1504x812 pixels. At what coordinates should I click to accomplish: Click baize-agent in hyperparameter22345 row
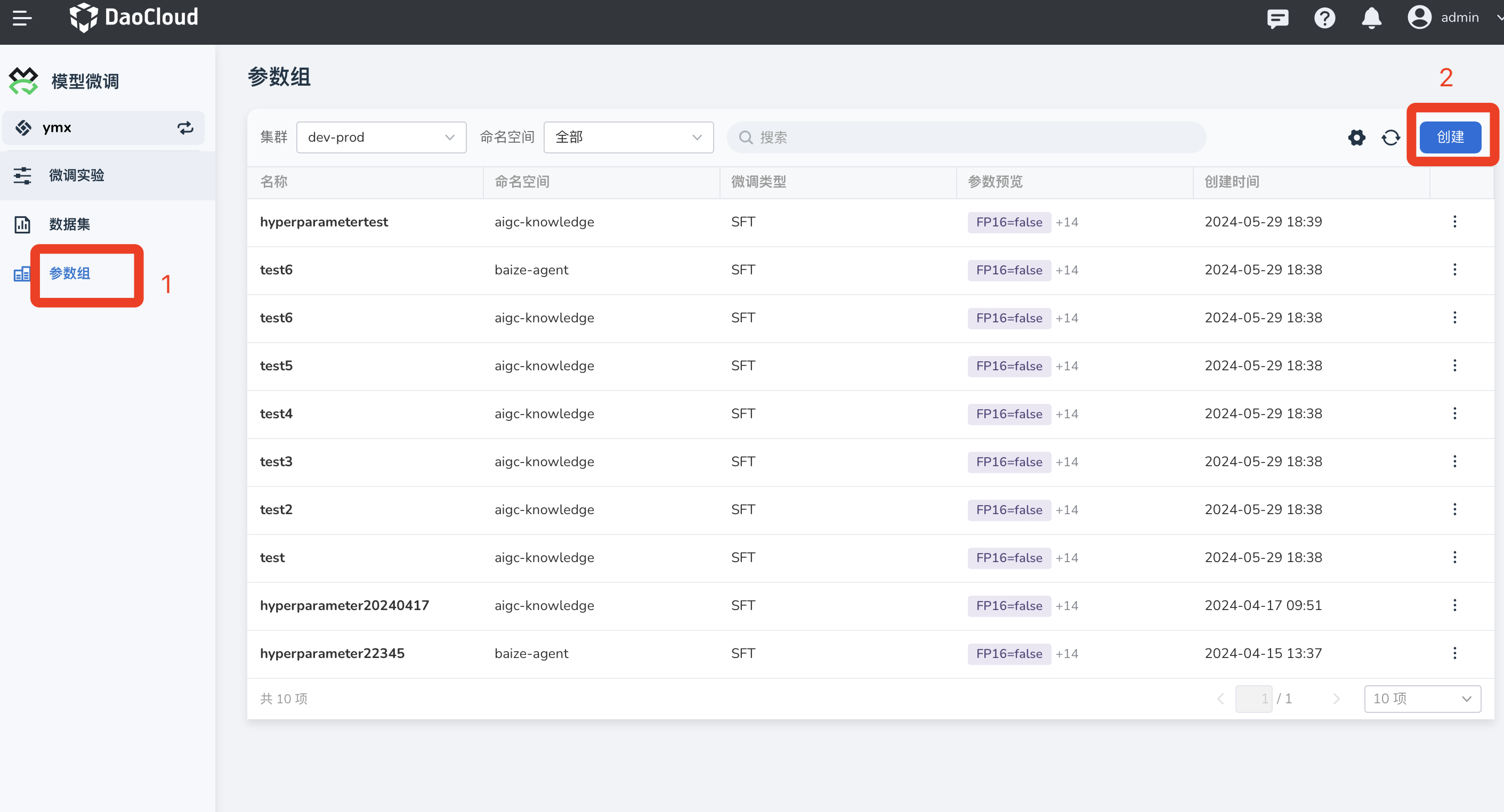[531, 653]
